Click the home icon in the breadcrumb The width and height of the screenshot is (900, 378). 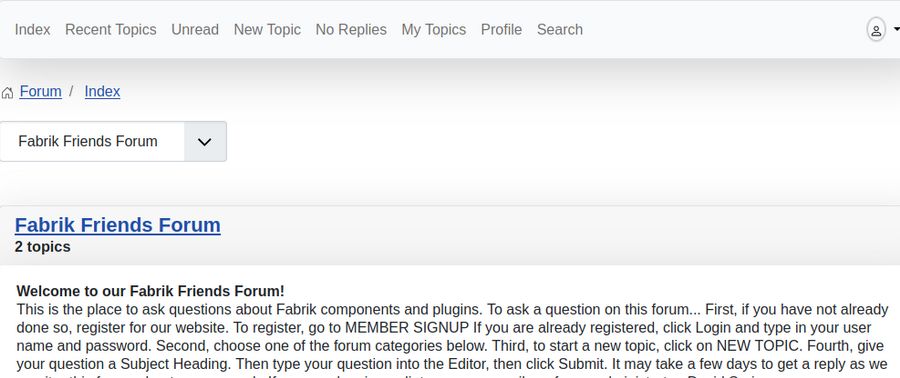(7, 93)
